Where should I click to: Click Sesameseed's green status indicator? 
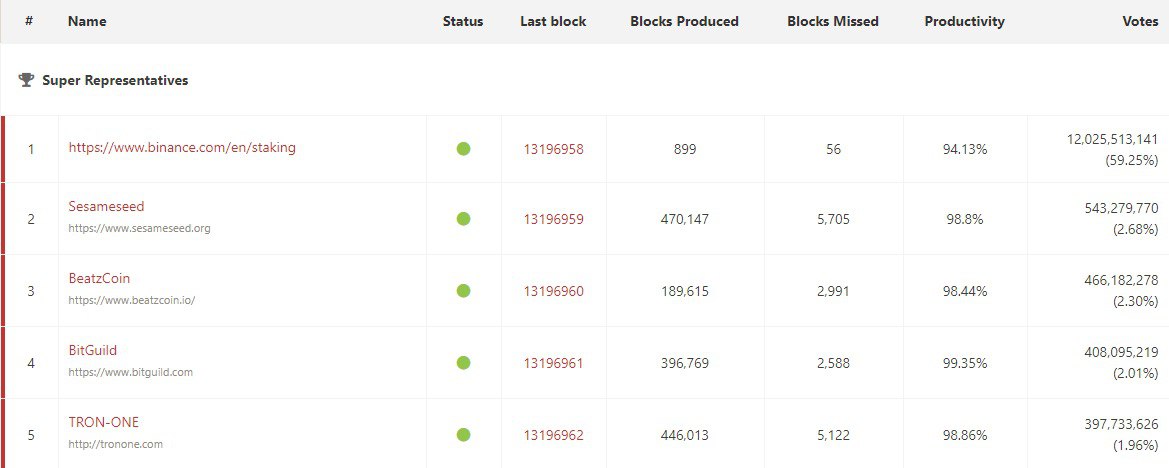(x=463, y=219)
